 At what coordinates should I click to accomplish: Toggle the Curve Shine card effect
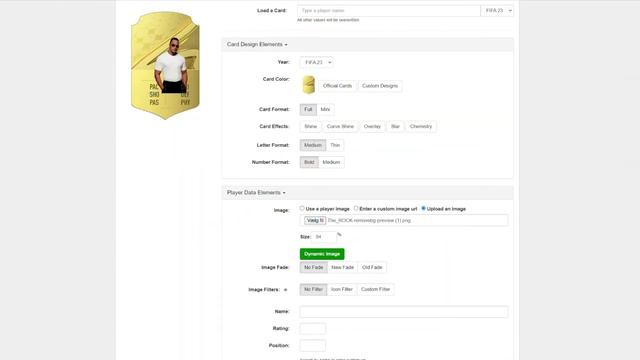340,127
